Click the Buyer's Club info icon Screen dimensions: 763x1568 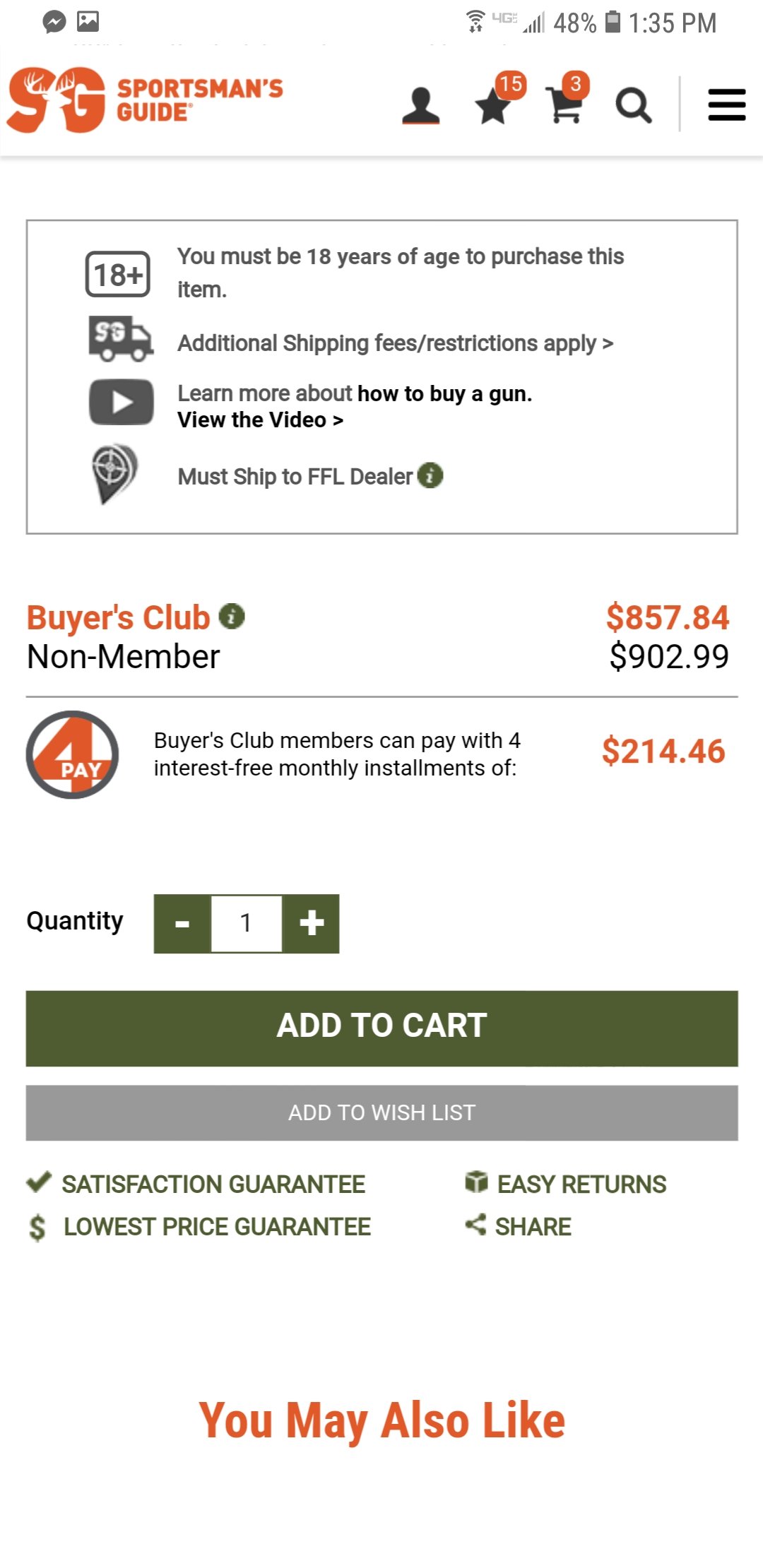click(232, 617)
